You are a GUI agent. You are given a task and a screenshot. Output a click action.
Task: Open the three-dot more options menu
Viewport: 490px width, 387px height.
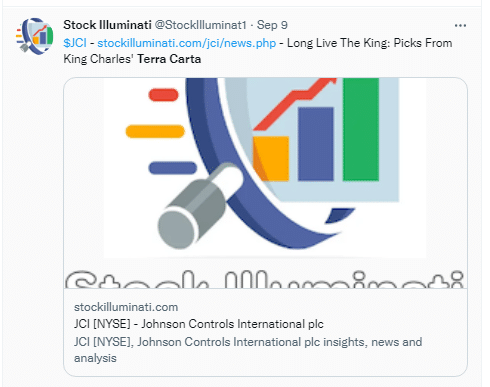tap(460, 26)
